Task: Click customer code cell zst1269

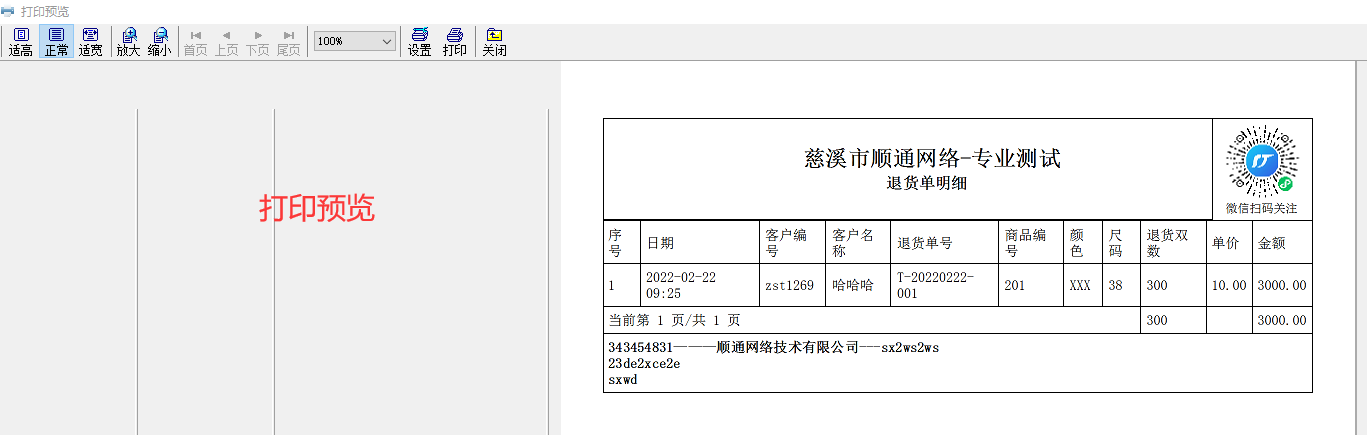Action: point(791,285)
